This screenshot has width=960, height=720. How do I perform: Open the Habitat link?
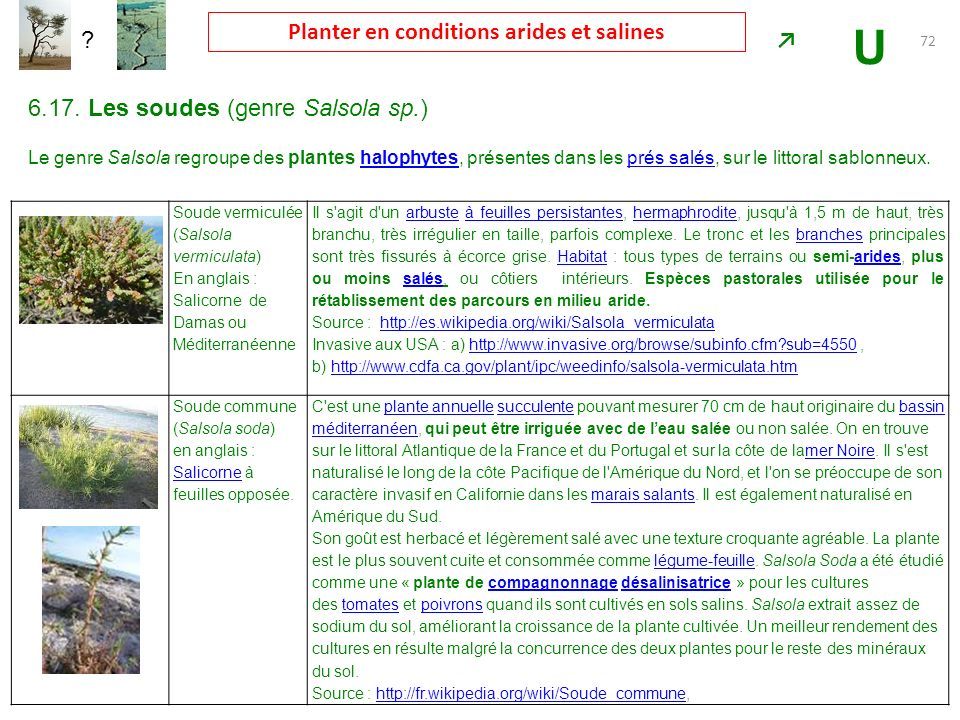[582, 257]
